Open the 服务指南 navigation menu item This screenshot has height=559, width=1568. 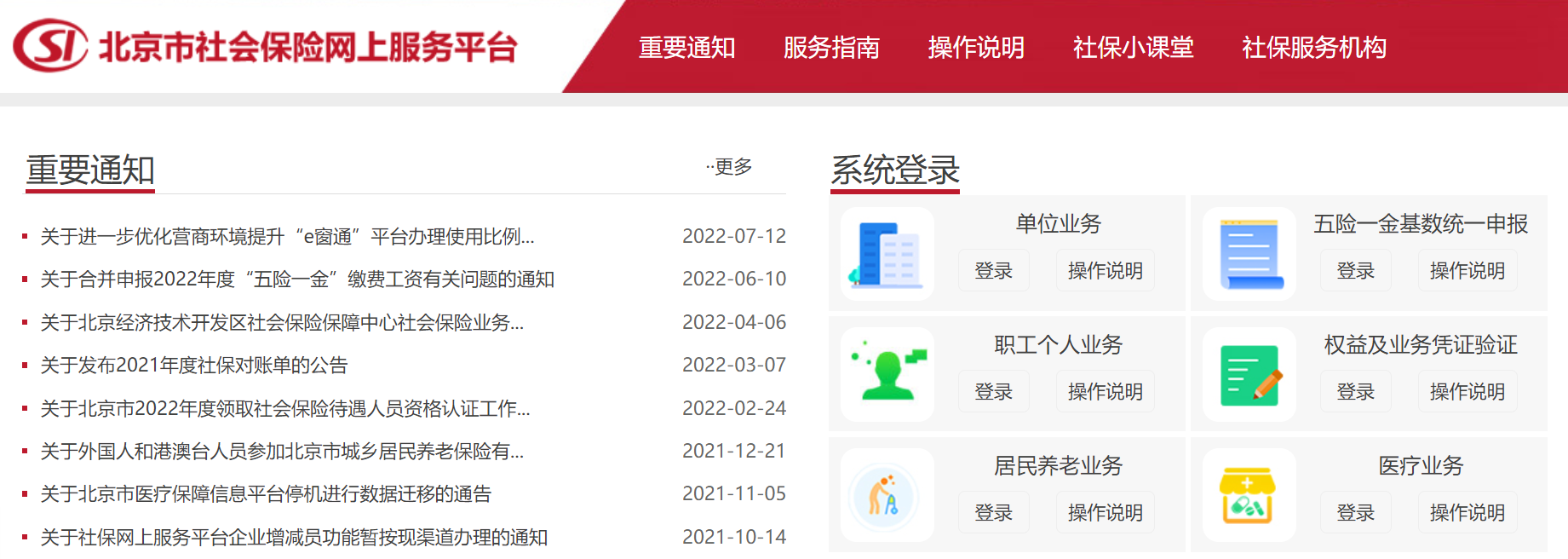(831, 48)
